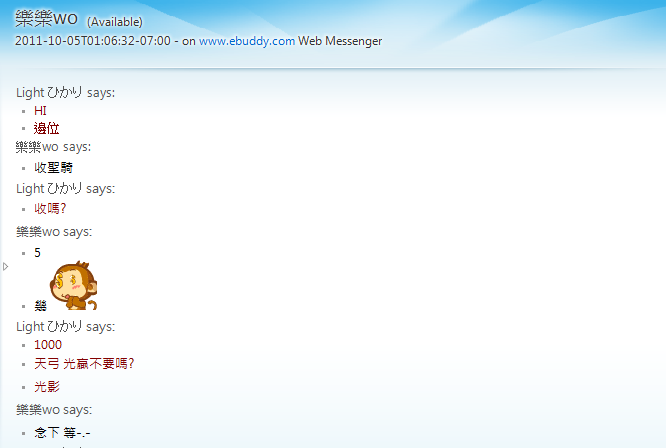This screenshot has height=448, width=666.
Task: Click the (Available) status label
Action: click(x=115, y=22)
